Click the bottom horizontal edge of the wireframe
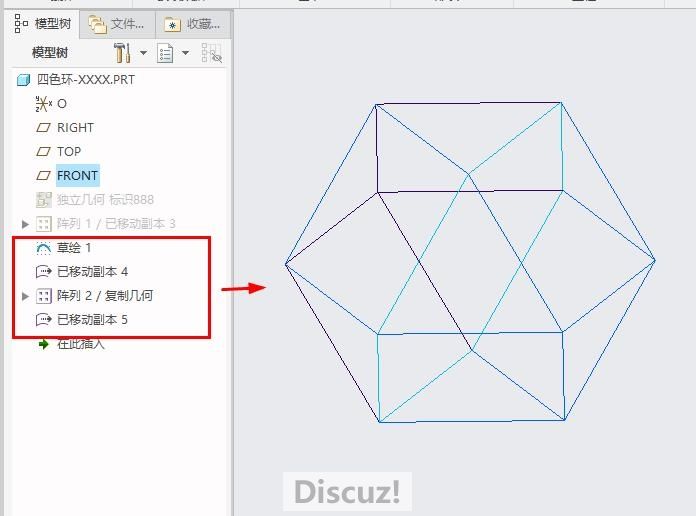 [471, 421]
